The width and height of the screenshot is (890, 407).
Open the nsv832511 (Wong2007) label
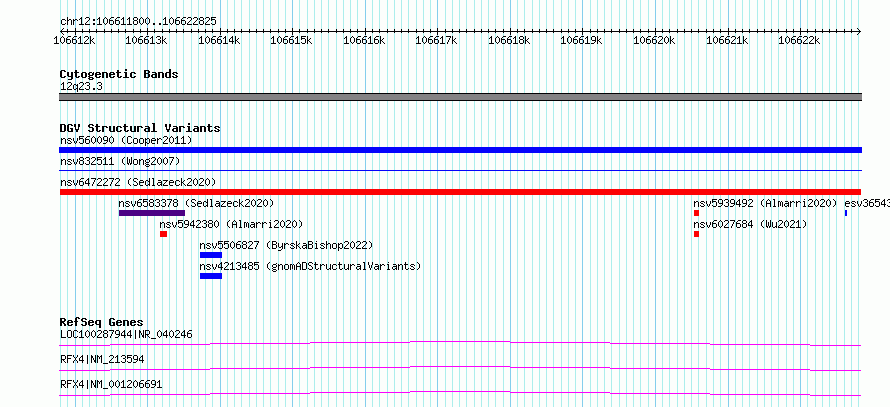(120, 161)
